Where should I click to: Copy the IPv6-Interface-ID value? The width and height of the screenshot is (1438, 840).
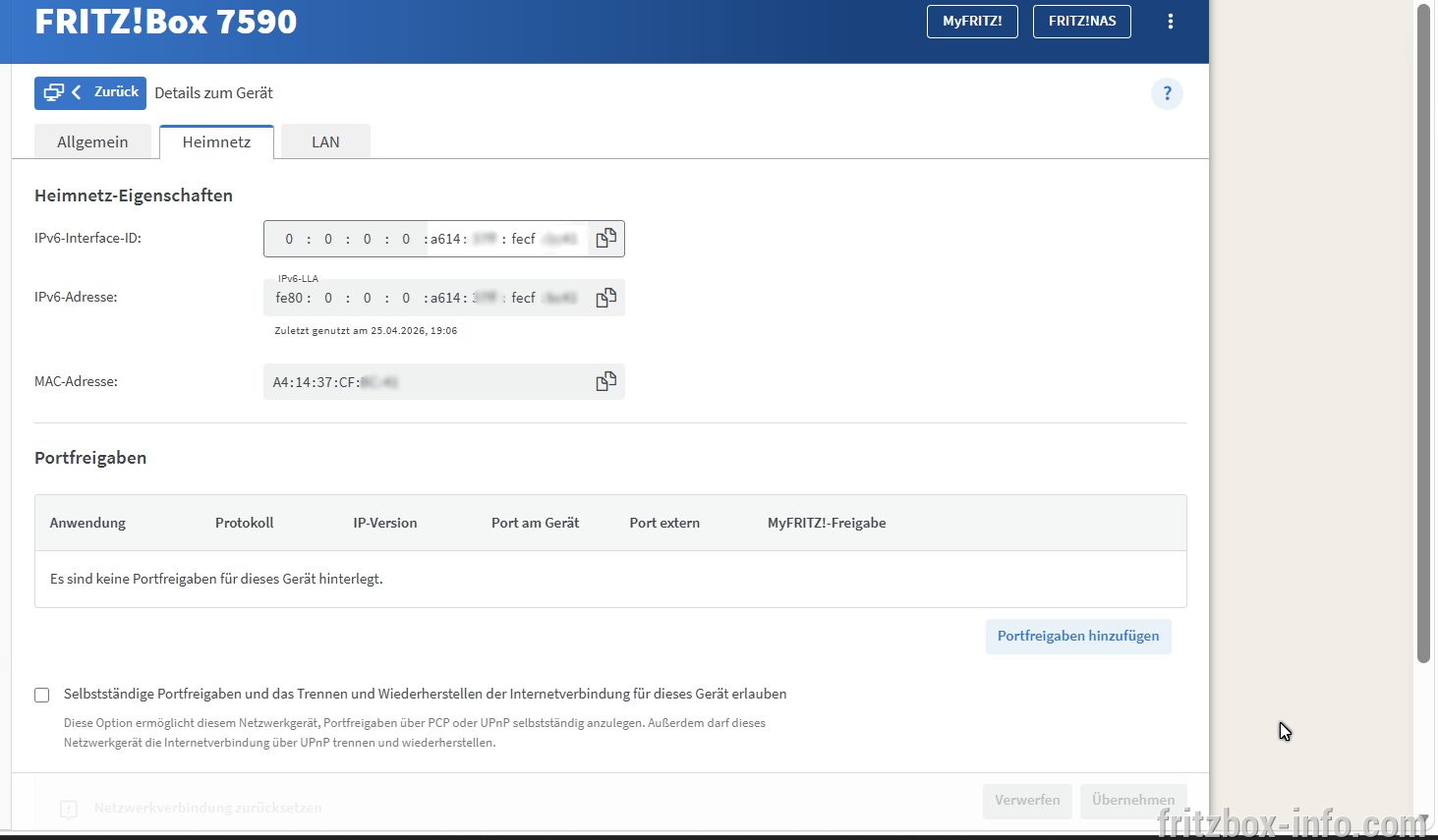(x=606, y=239)
